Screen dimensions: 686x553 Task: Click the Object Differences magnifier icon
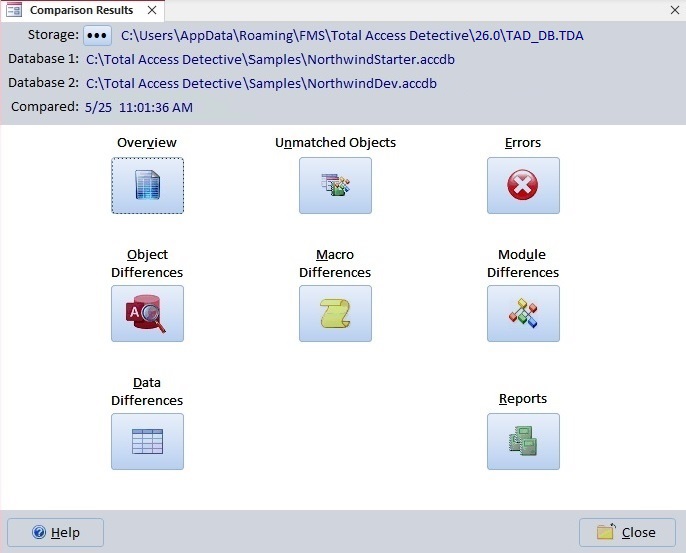[147, 314]
